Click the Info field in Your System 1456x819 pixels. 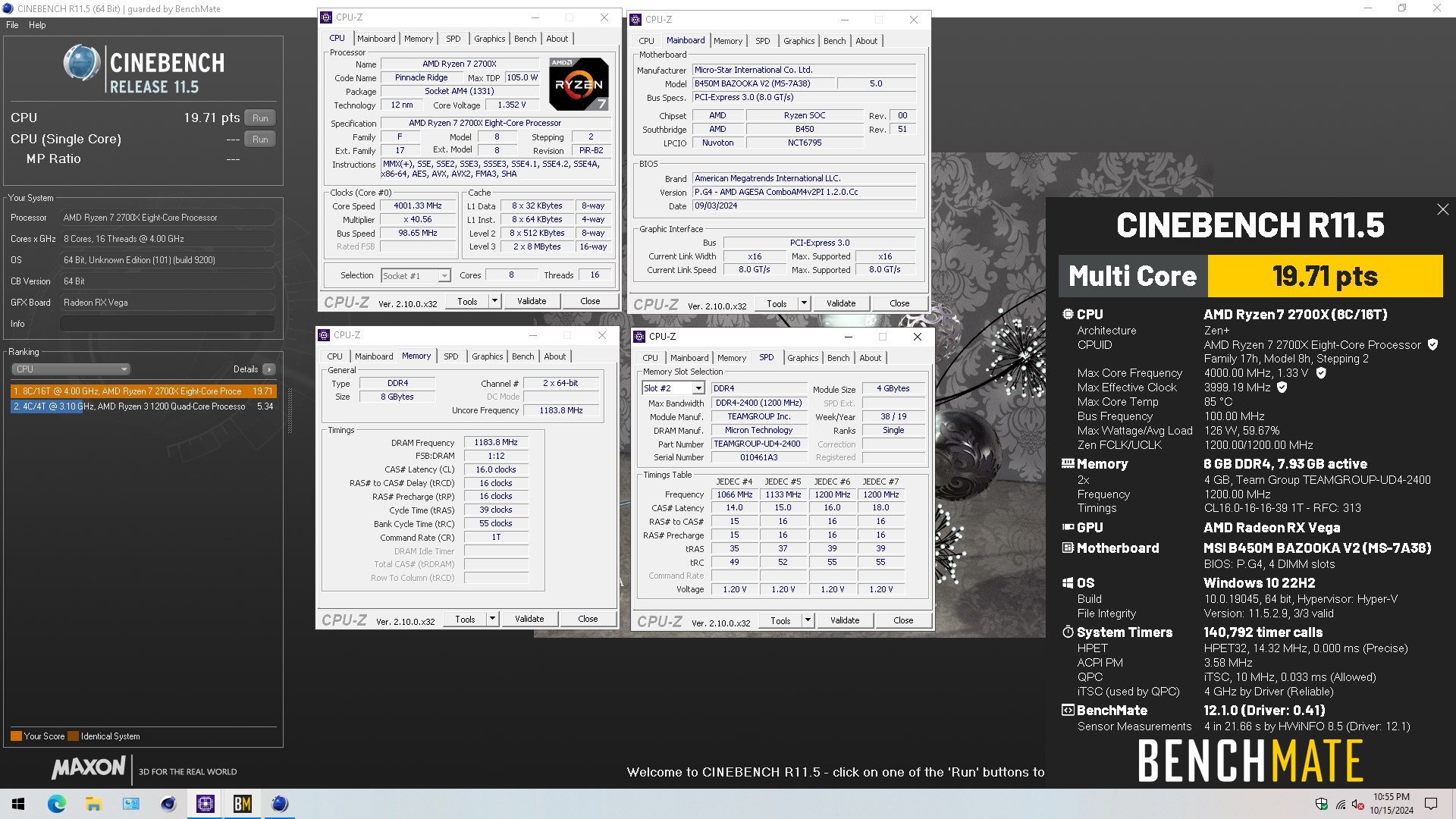[x=167, y=324]
